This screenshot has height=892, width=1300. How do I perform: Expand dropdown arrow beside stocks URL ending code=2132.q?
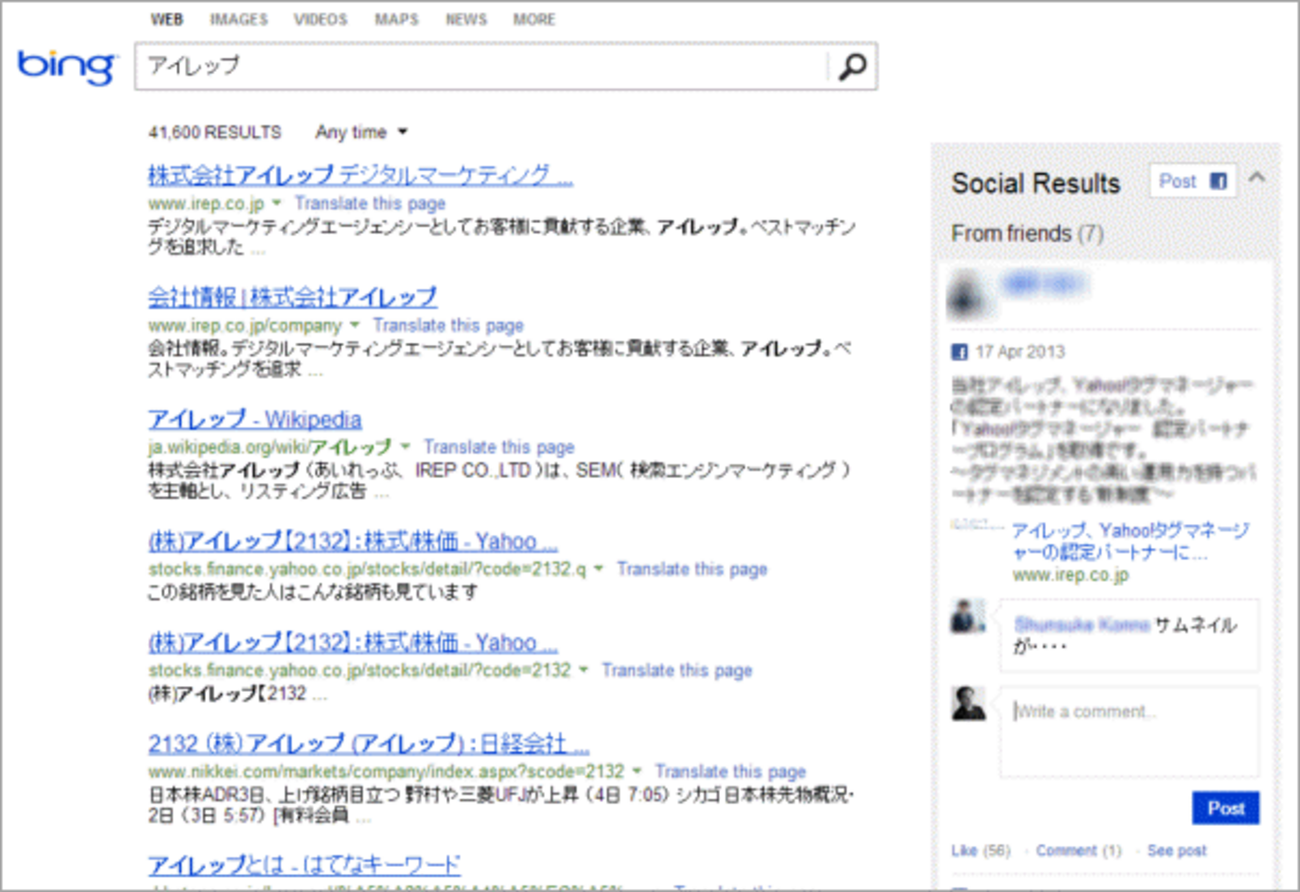599,569
